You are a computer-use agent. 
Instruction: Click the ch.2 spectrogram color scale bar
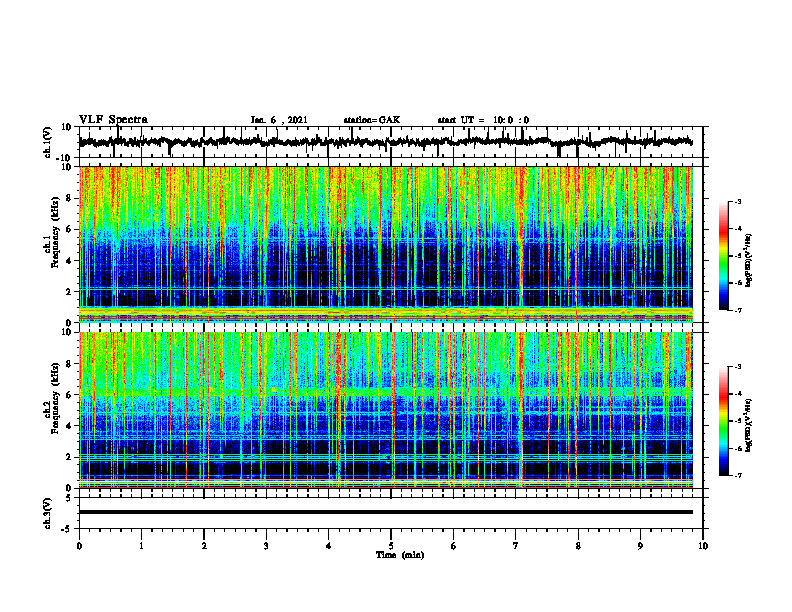tap(724, 421)
